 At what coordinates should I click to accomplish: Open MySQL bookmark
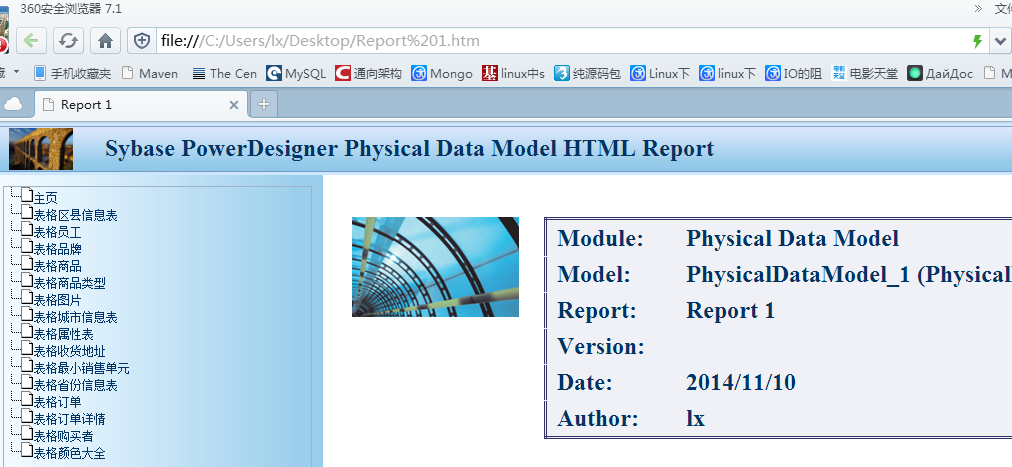click(x=296, y=74)
